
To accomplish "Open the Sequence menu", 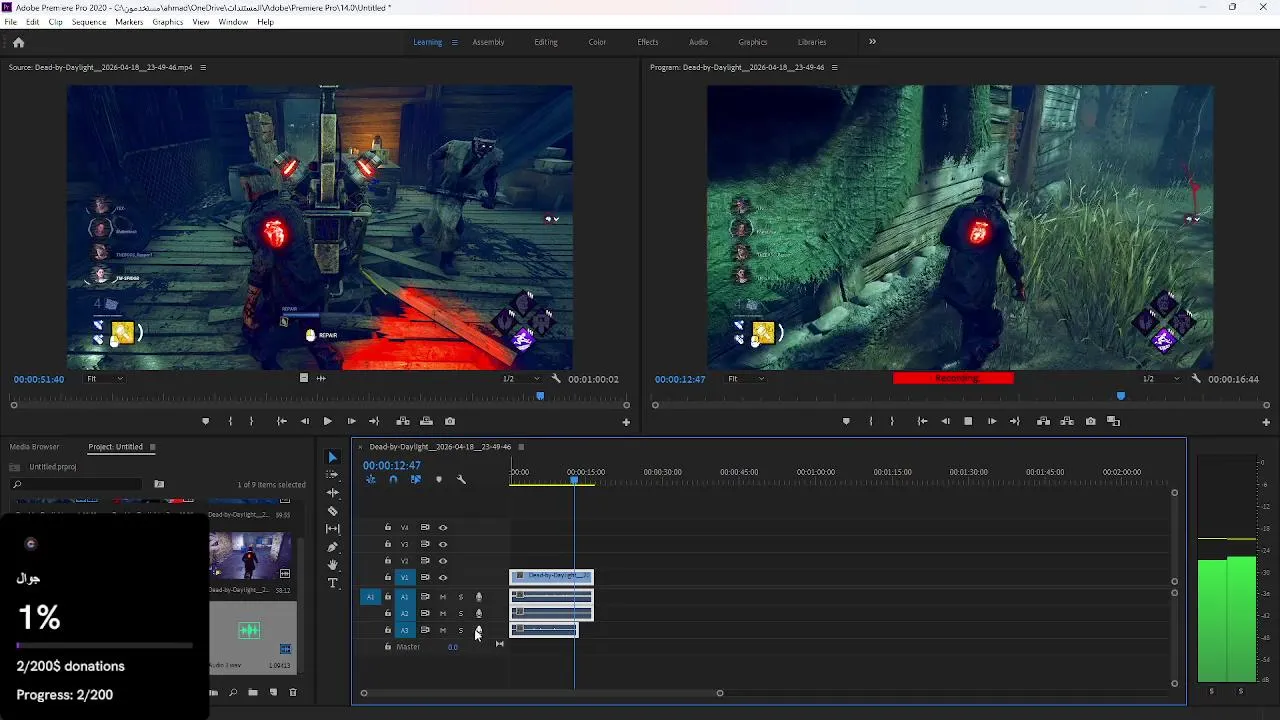I will (88, 22).
